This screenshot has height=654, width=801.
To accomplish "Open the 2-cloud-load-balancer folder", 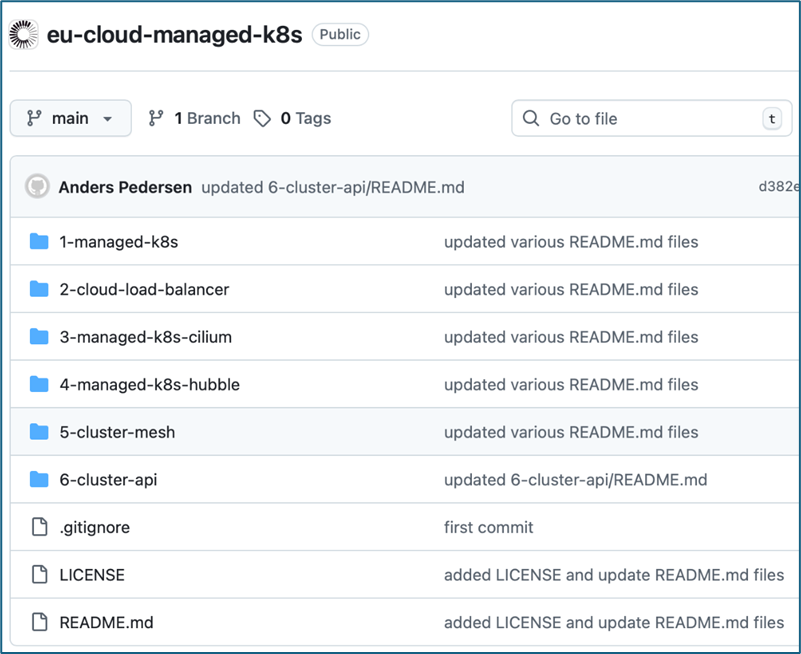I will click(x=144, y=289).
